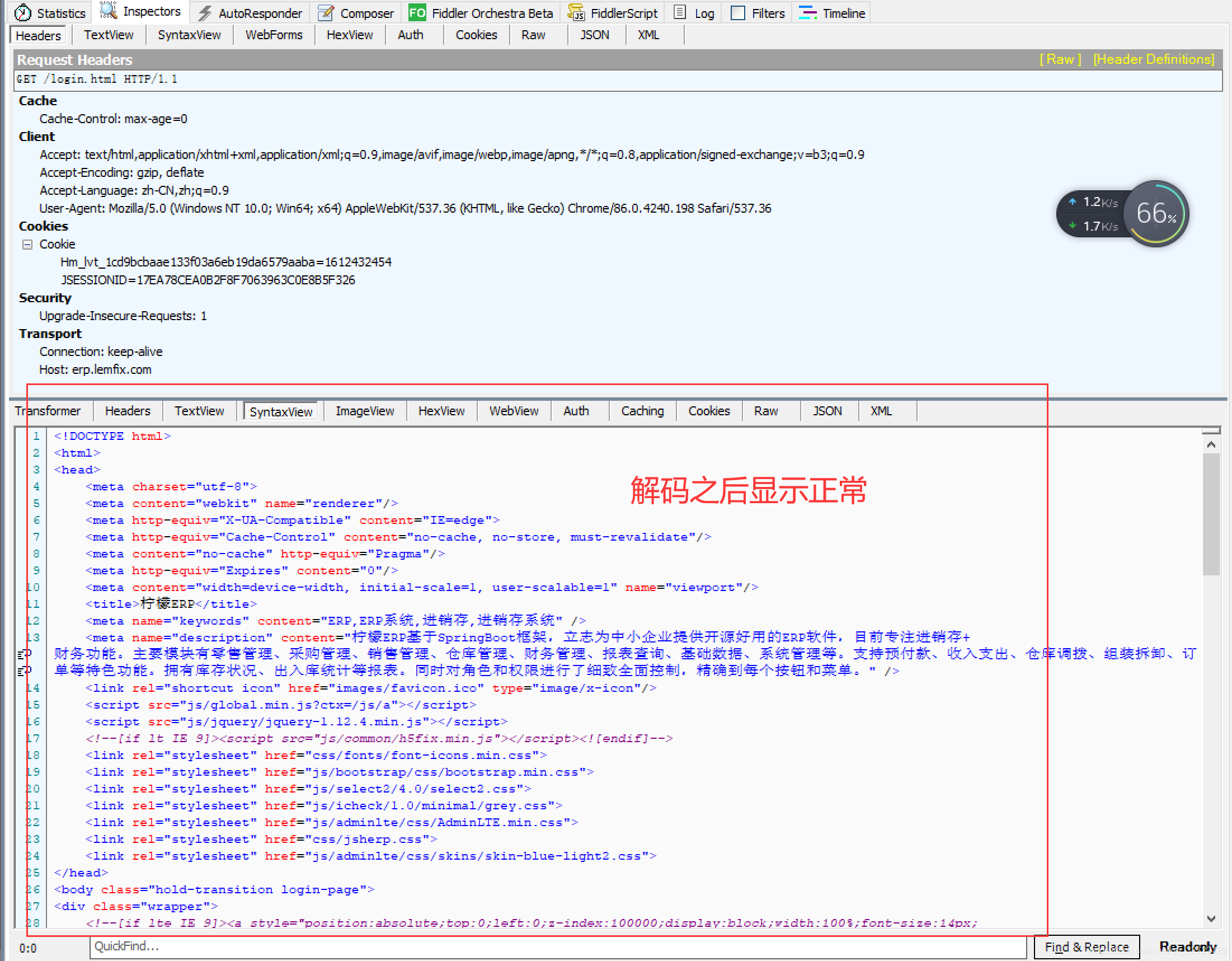Open request Cookies tab
The height and width of the screenshot is (961, 1232).
click(476, 35)
